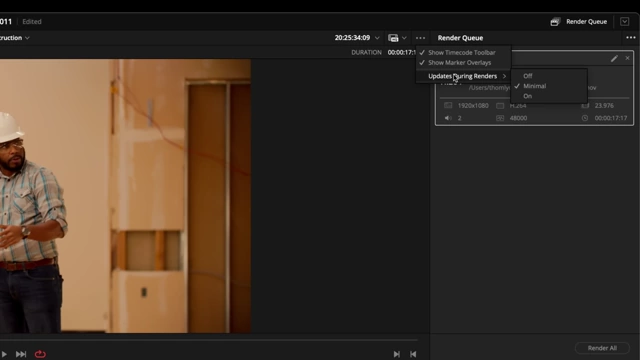Click the Edited project status label
The height and width of the screenshot is (360, 640).
(x=32, y=22)
